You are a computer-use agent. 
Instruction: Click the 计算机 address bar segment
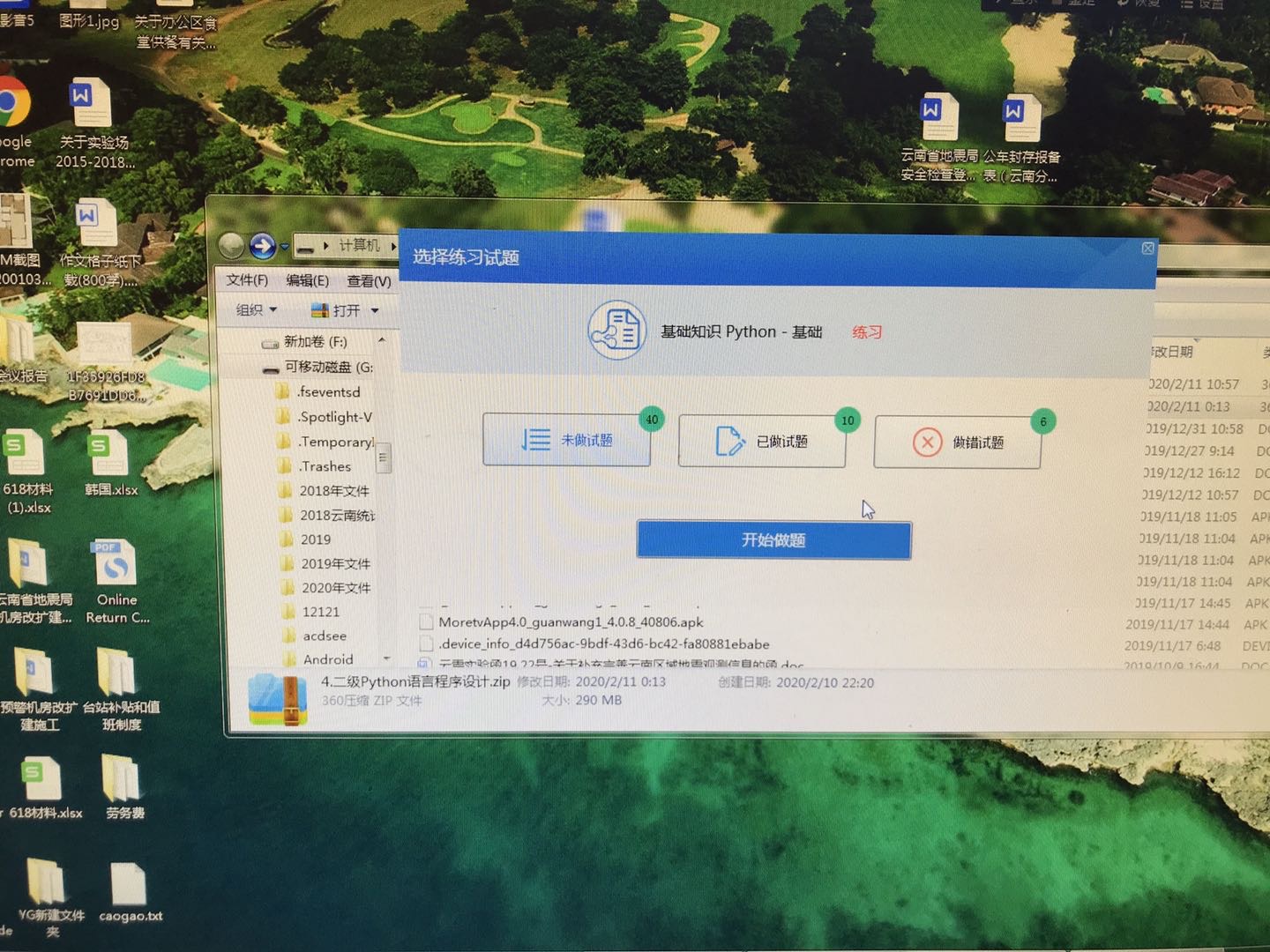359,245
